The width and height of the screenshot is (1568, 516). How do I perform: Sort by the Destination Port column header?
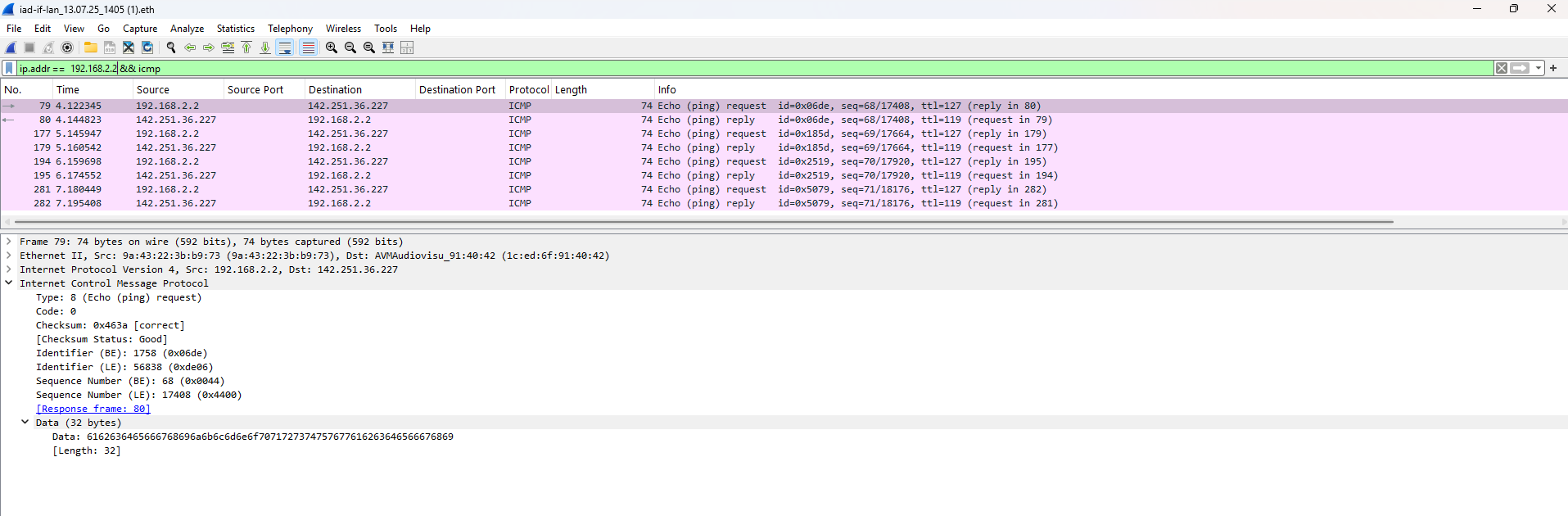[x=461, y=89]
